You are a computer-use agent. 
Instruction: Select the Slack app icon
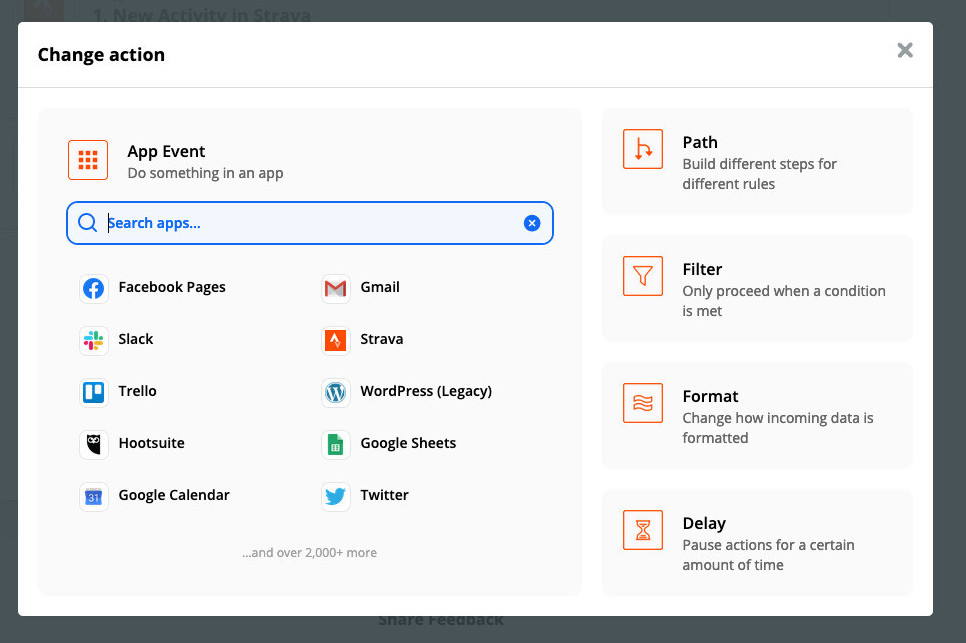coord(94,341)
